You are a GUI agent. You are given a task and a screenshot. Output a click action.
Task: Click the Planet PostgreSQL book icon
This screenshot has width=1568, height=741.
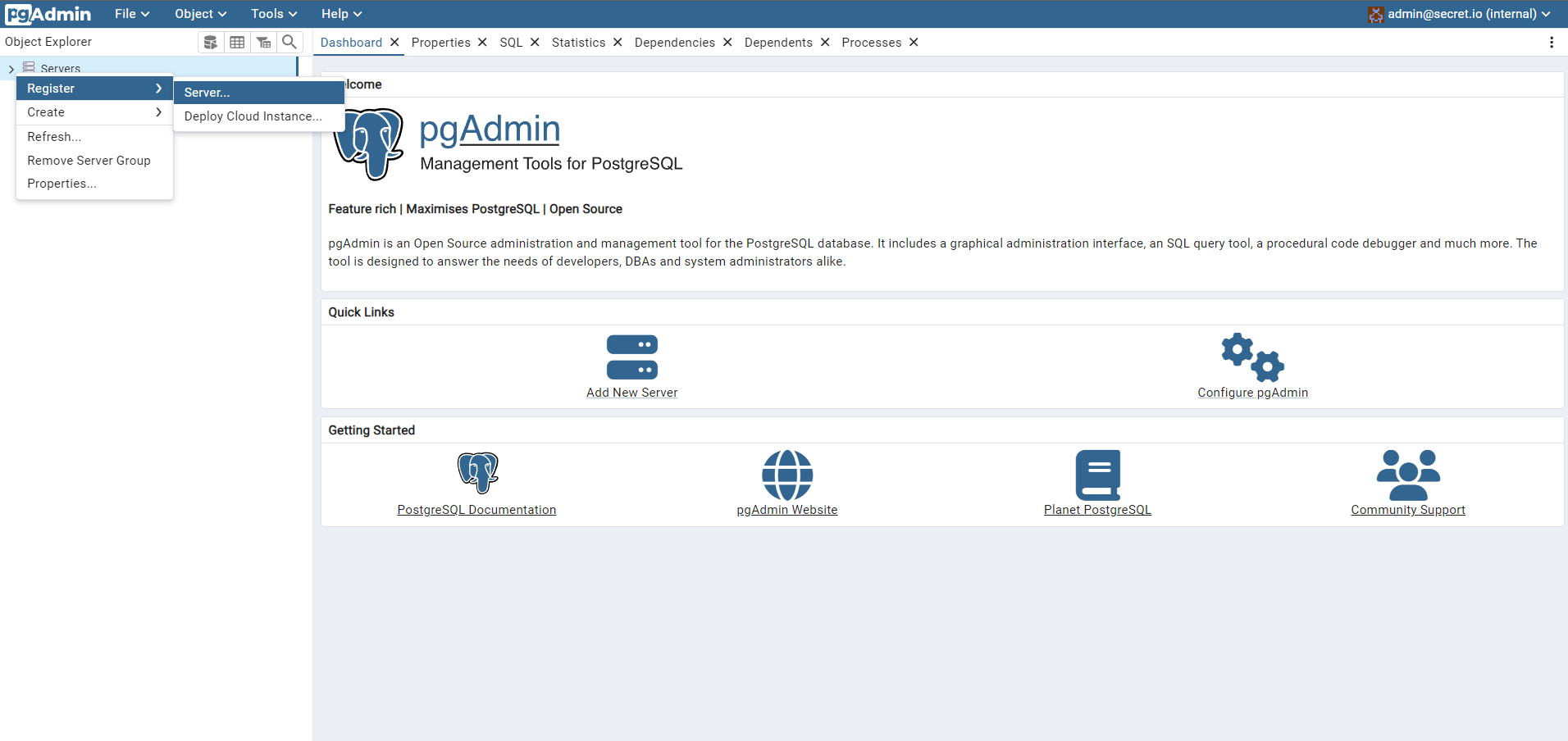pos(1098,475)
